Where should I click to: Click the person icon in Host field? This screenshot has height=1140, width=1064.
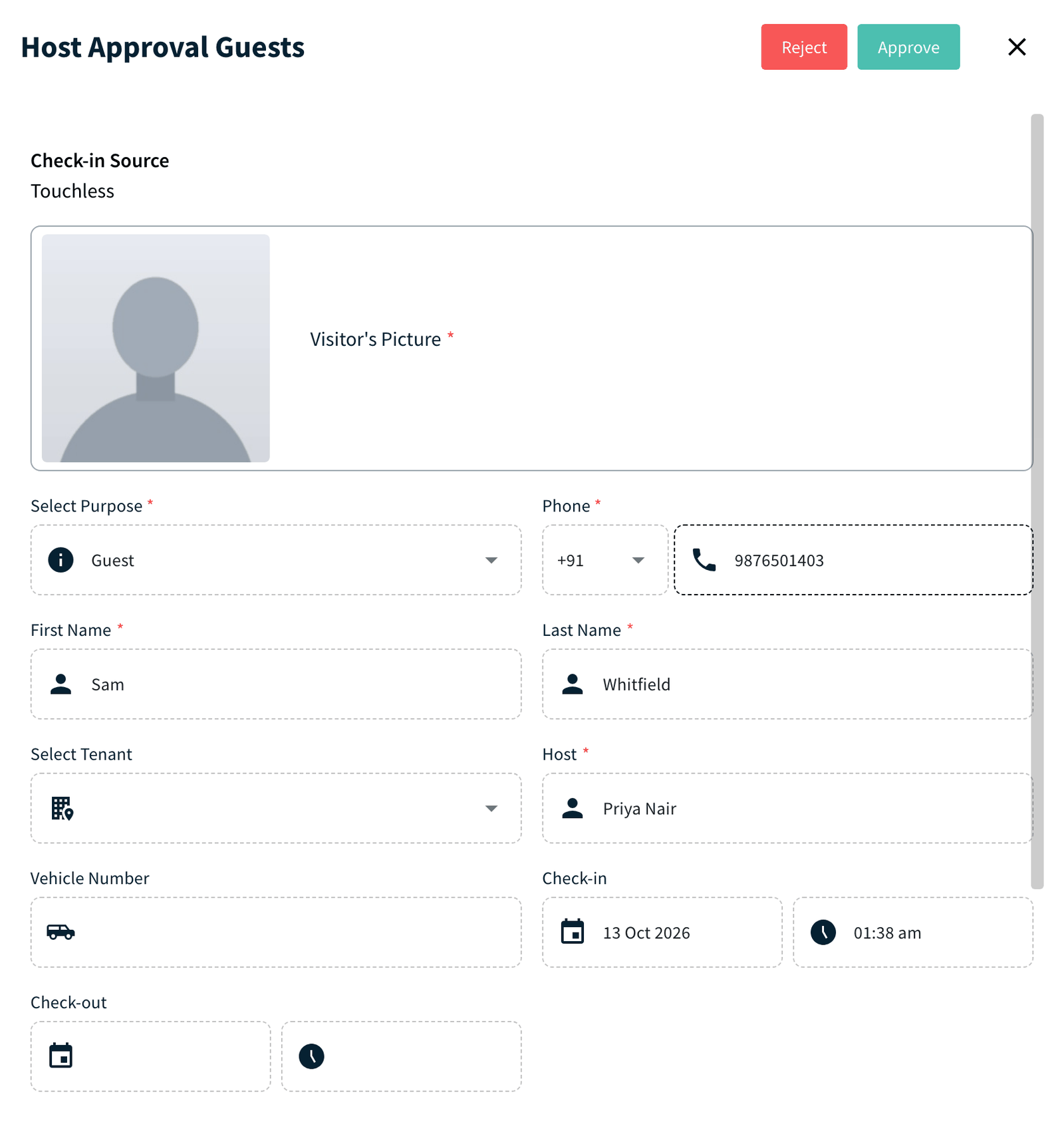click(x=572, y=809)
